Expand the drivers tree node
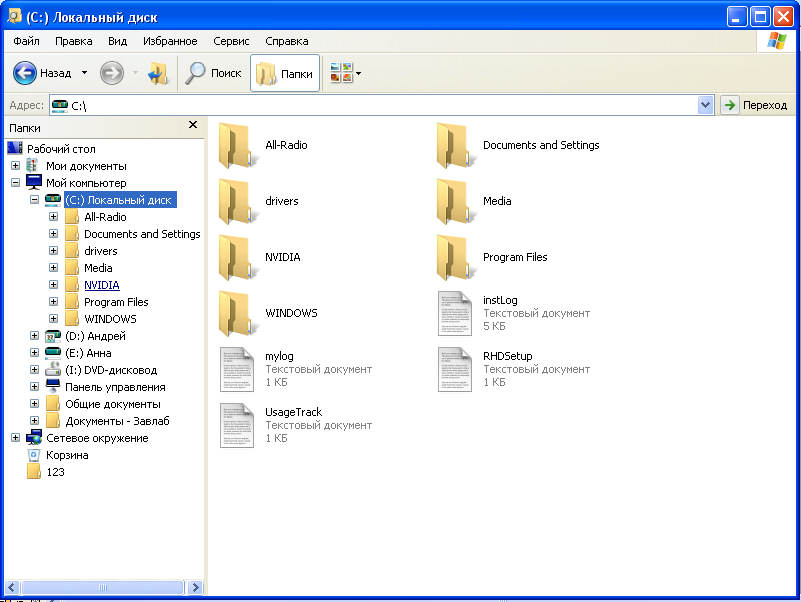Viewport: 801px width, 602px height. [53, 250]
